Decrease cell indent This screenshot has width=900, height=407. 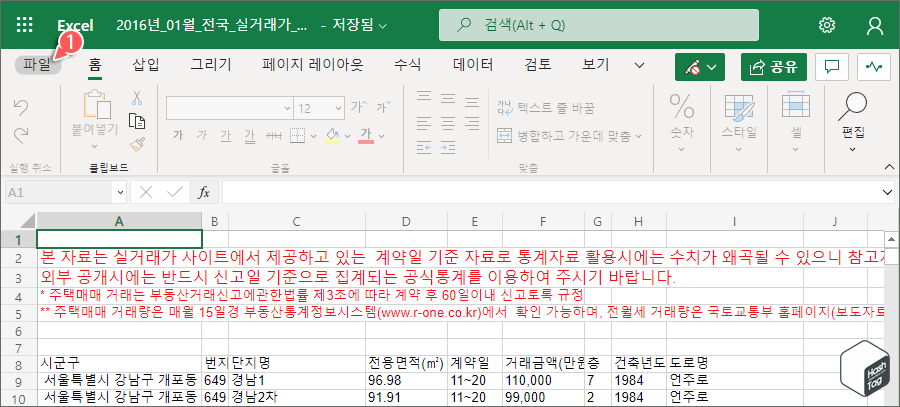tap(424, 148)
